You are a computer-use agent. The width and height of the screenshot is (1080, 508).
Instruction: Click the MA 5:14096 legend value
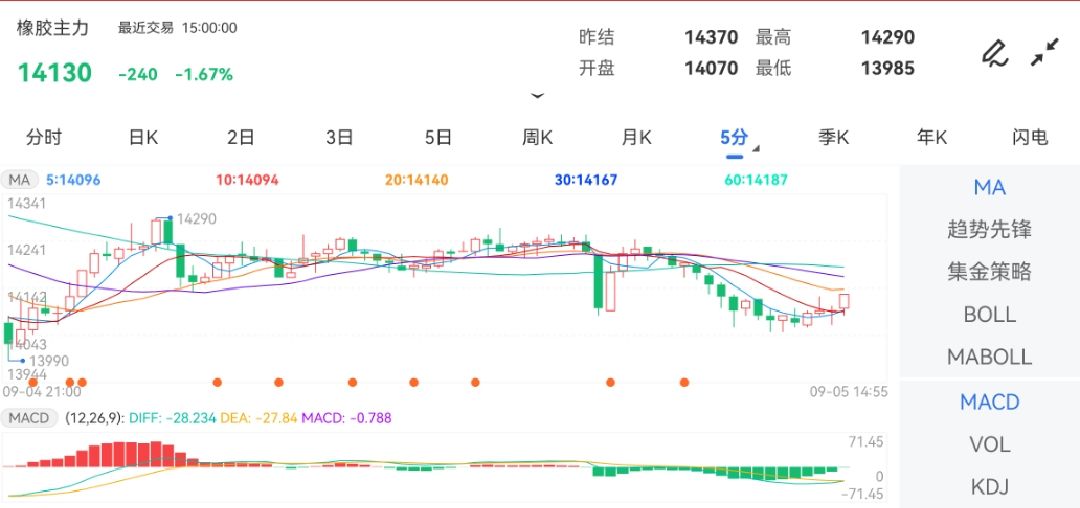73,180
